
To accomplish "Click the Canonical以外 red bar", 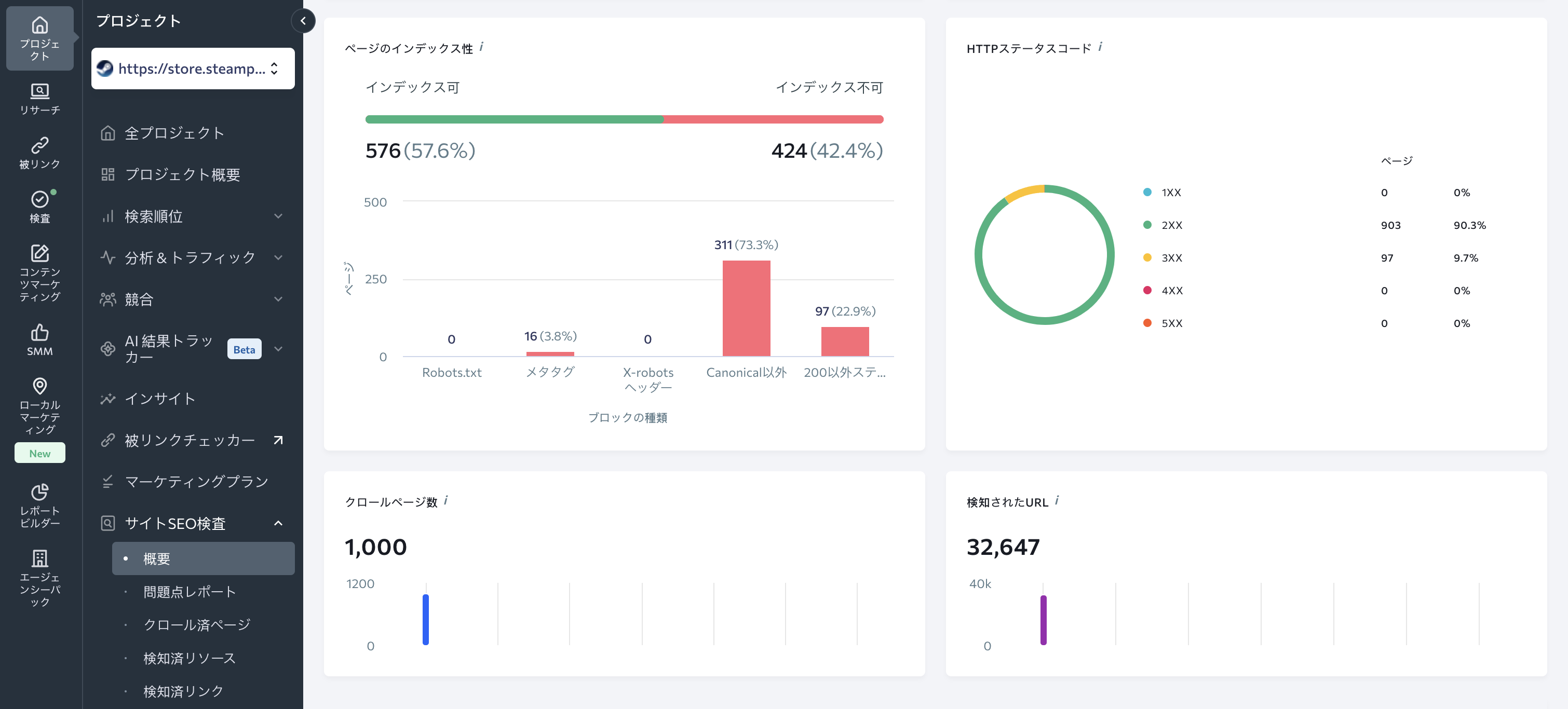I will pyautogui.click(x=746, y=308).
